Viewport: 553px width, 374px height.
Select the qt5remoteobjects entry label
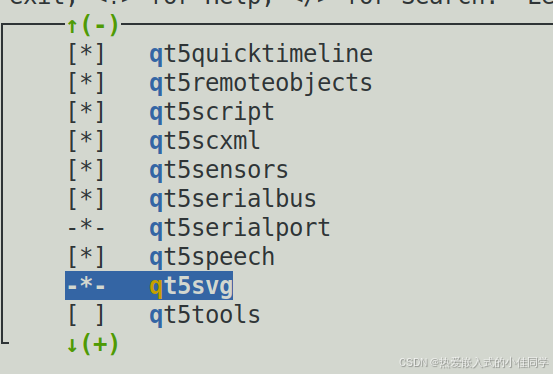pos(261,83)
